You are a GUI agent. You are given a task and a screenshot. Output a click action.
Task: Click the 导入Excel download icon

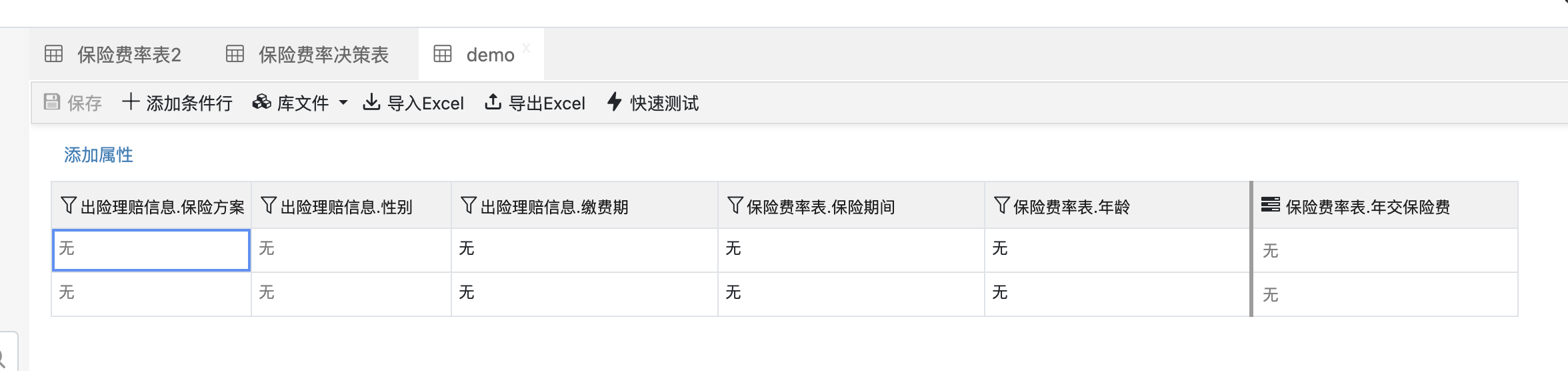click(371, 102)
